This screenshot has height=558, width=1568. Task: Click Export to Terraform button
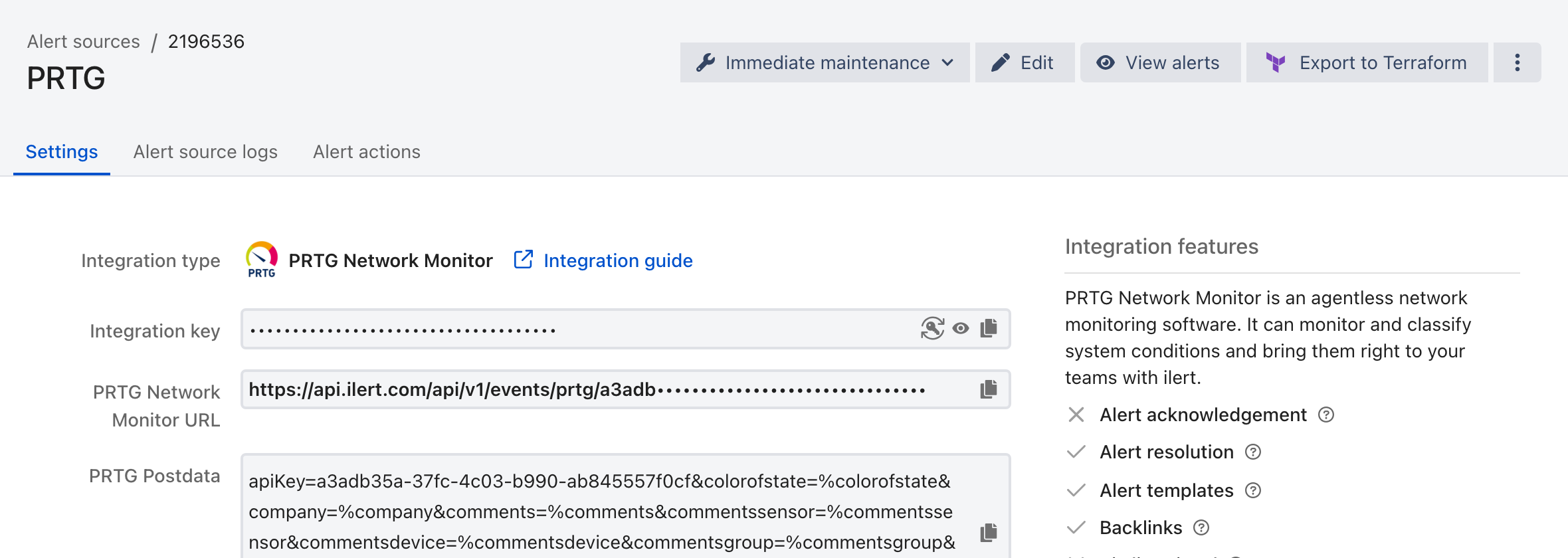1367,62
